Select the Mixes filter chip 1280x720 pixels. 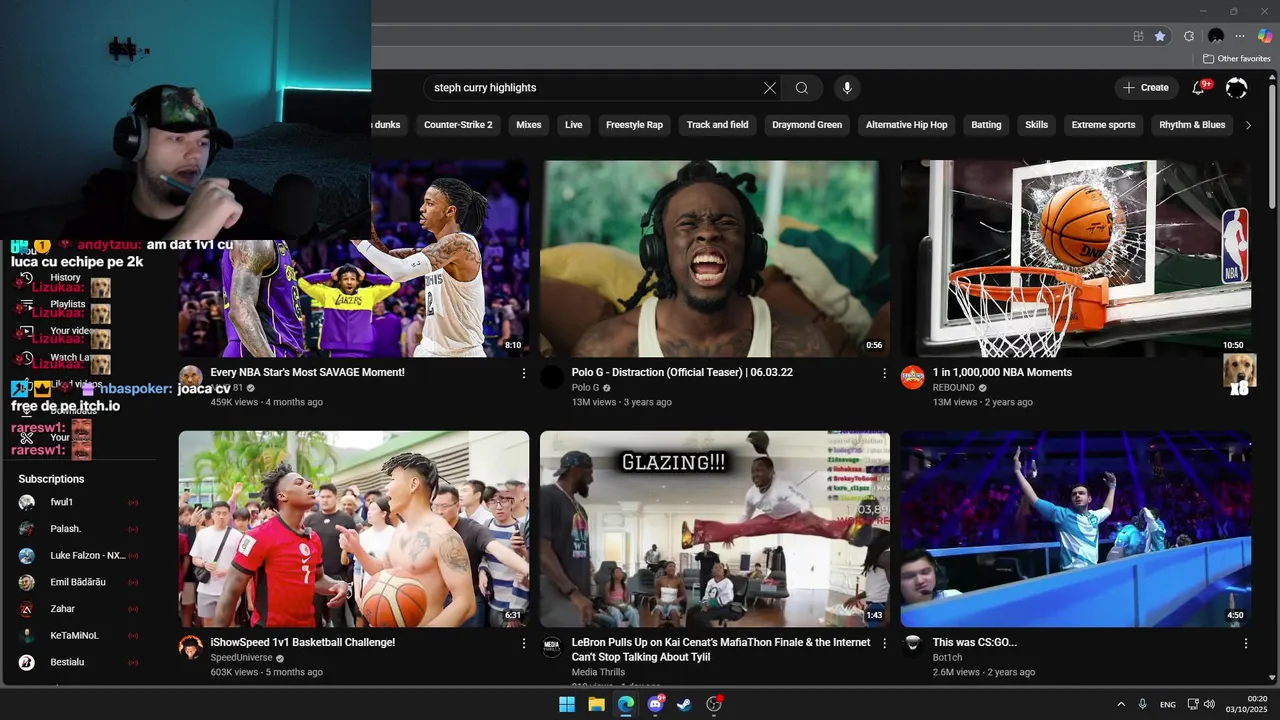tap(529, 125)
